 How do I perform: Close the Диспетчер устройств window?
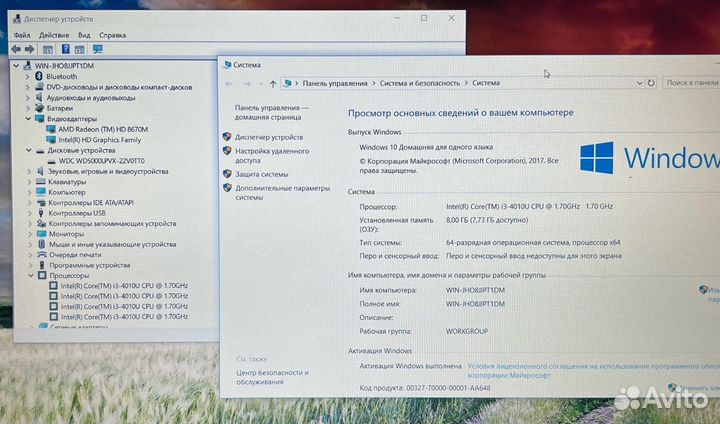coord(451,18)
